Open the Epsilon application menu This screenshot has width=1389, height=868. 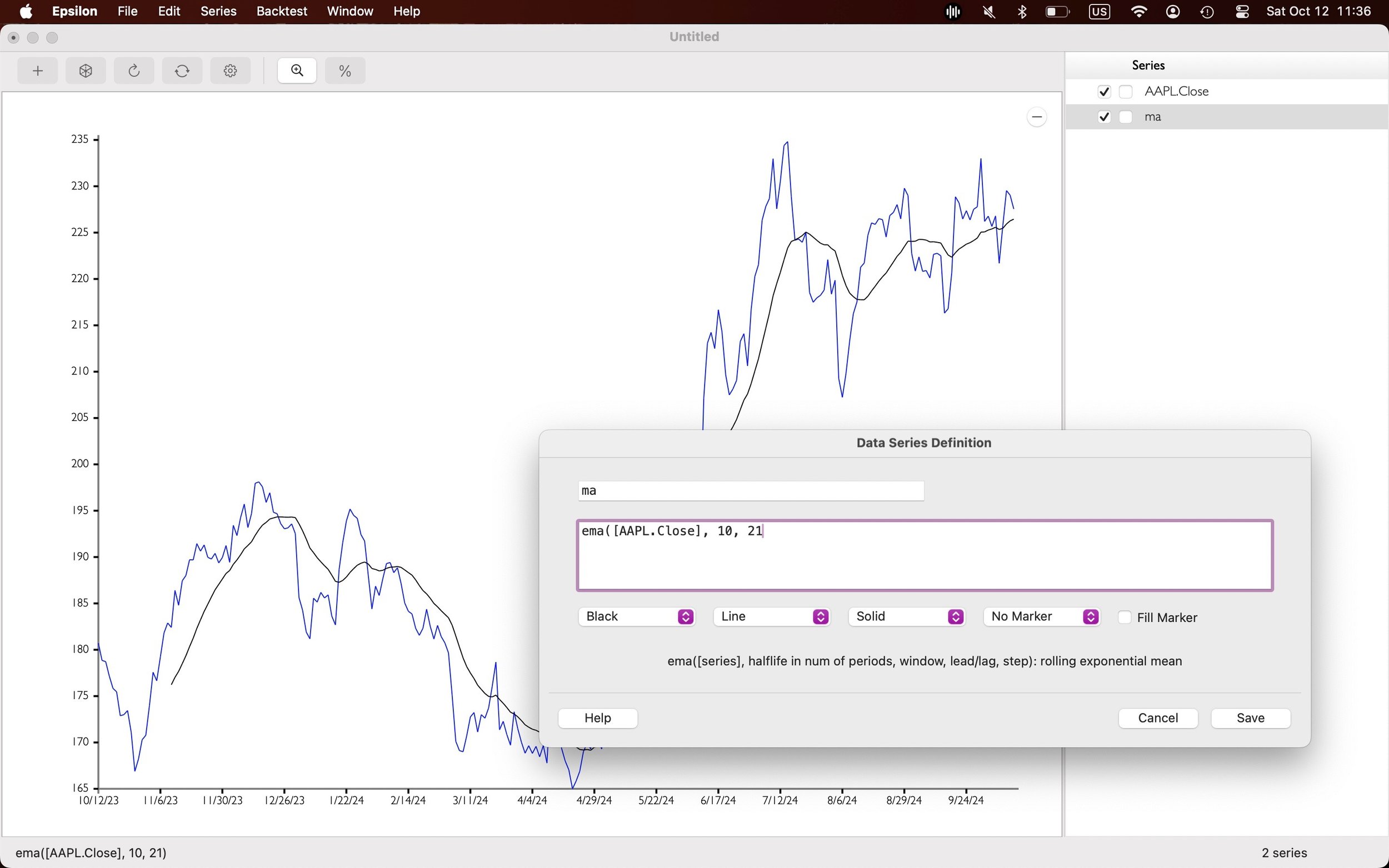click(x=74, y=12)
